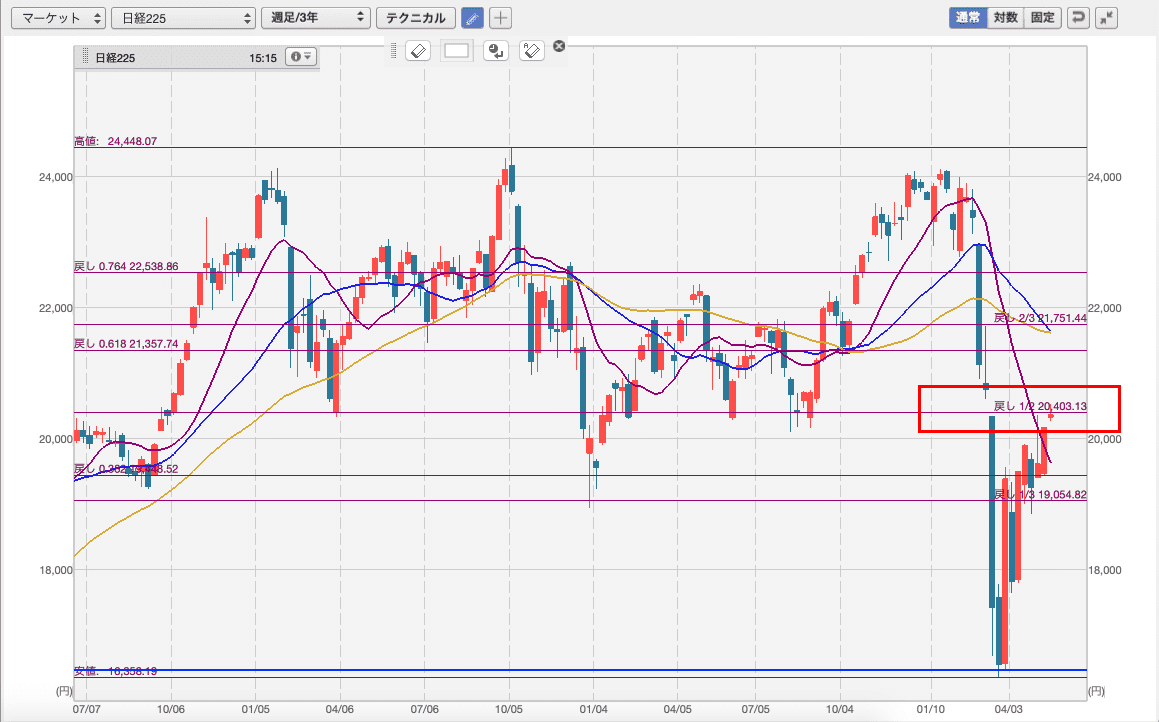Click the 01/10 date axis label
The height and width of the screenshot is (722, 1159).
click(x=931, y=709)
